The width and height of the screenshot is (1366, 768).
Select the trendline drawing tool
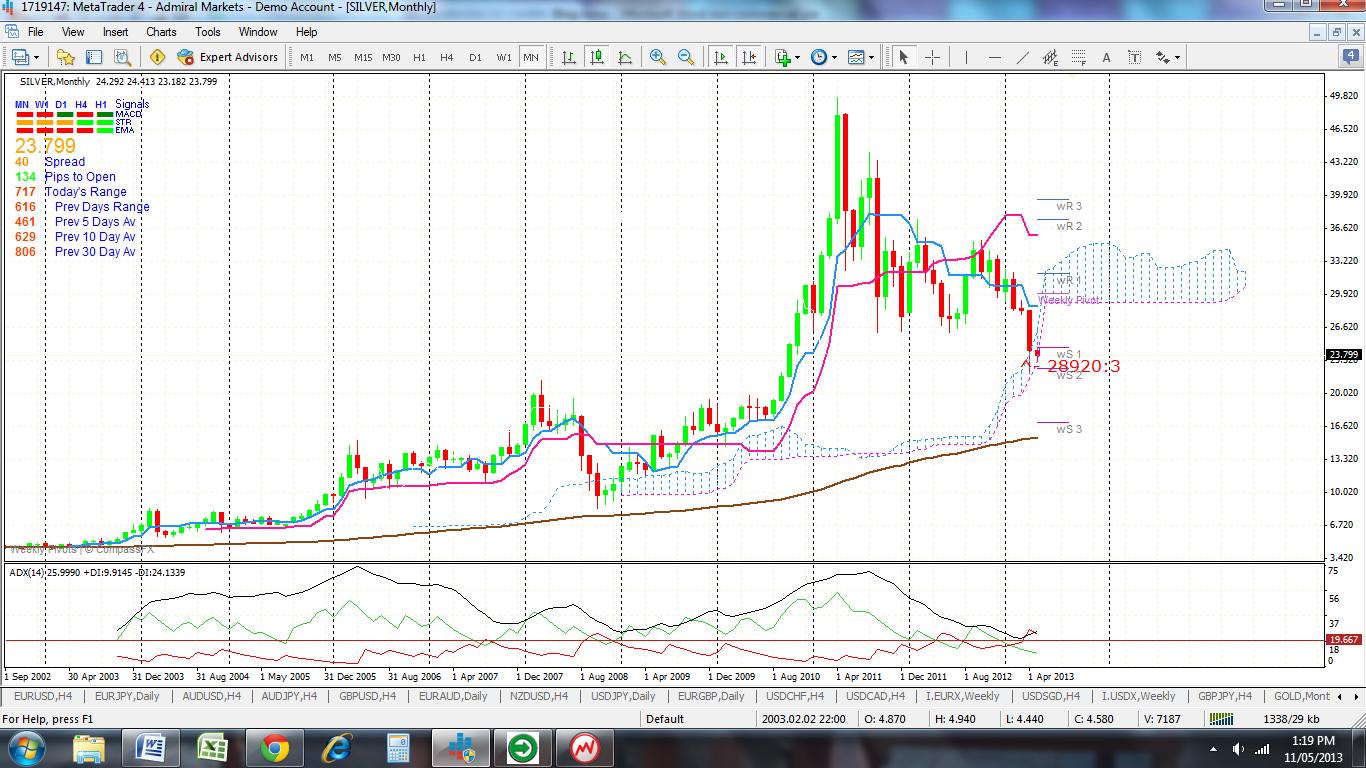[1022, 57]
